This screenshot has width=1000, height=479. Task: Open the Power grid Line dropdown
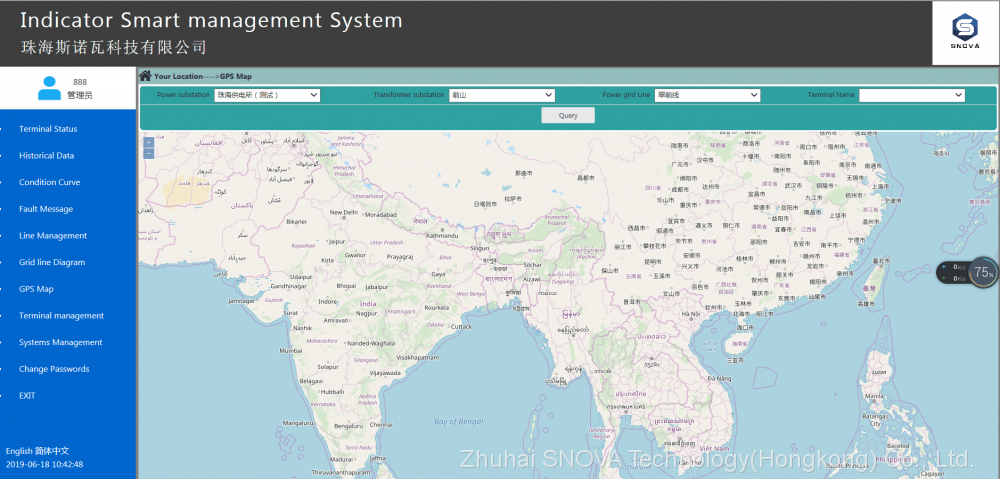707,95
